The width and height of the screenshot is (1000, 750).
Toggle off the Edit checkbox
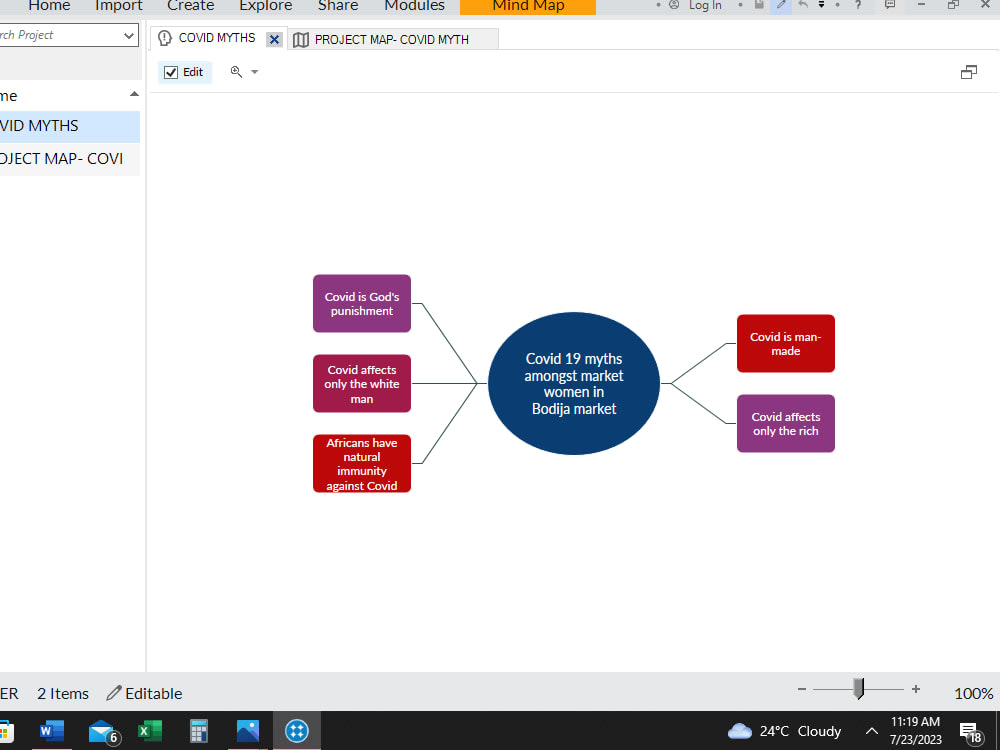click(170, 71)
